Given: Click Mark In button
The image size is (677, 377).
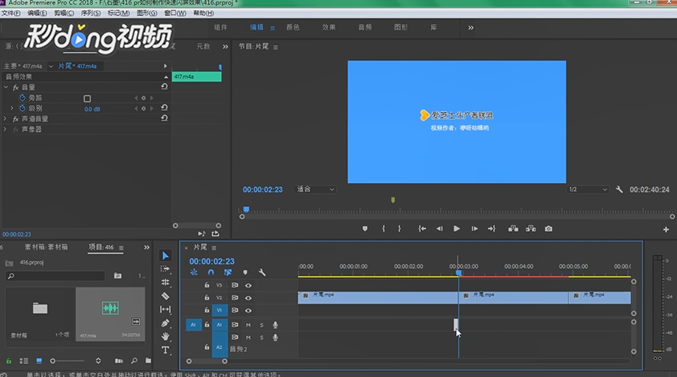Looking at the screenshot, I should click(383, 228).
